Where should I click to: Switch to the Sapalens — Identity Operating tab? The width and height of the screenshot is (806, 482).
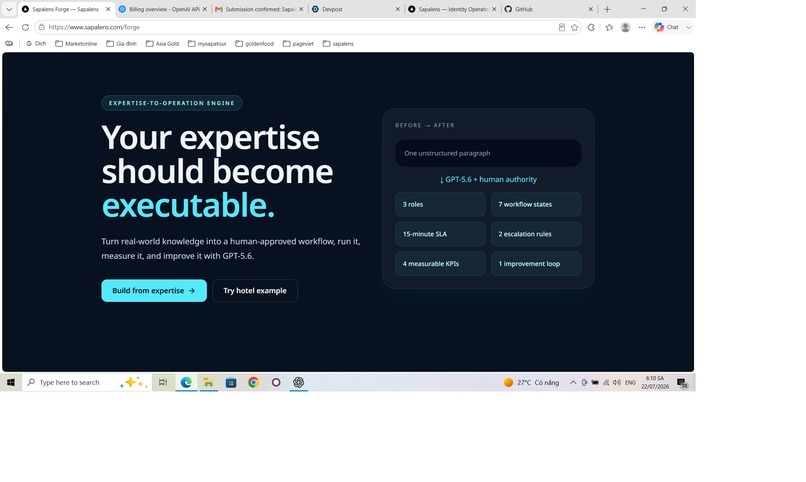point(452,9)
